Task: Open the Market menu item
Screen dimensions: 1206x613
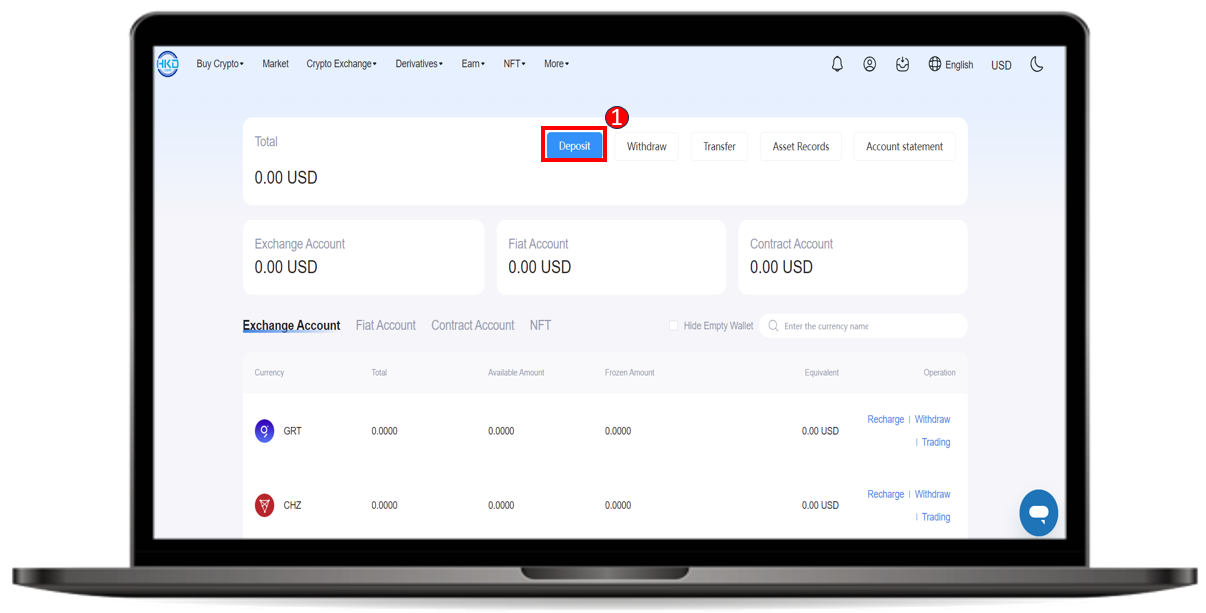Action: click(275, 64)
